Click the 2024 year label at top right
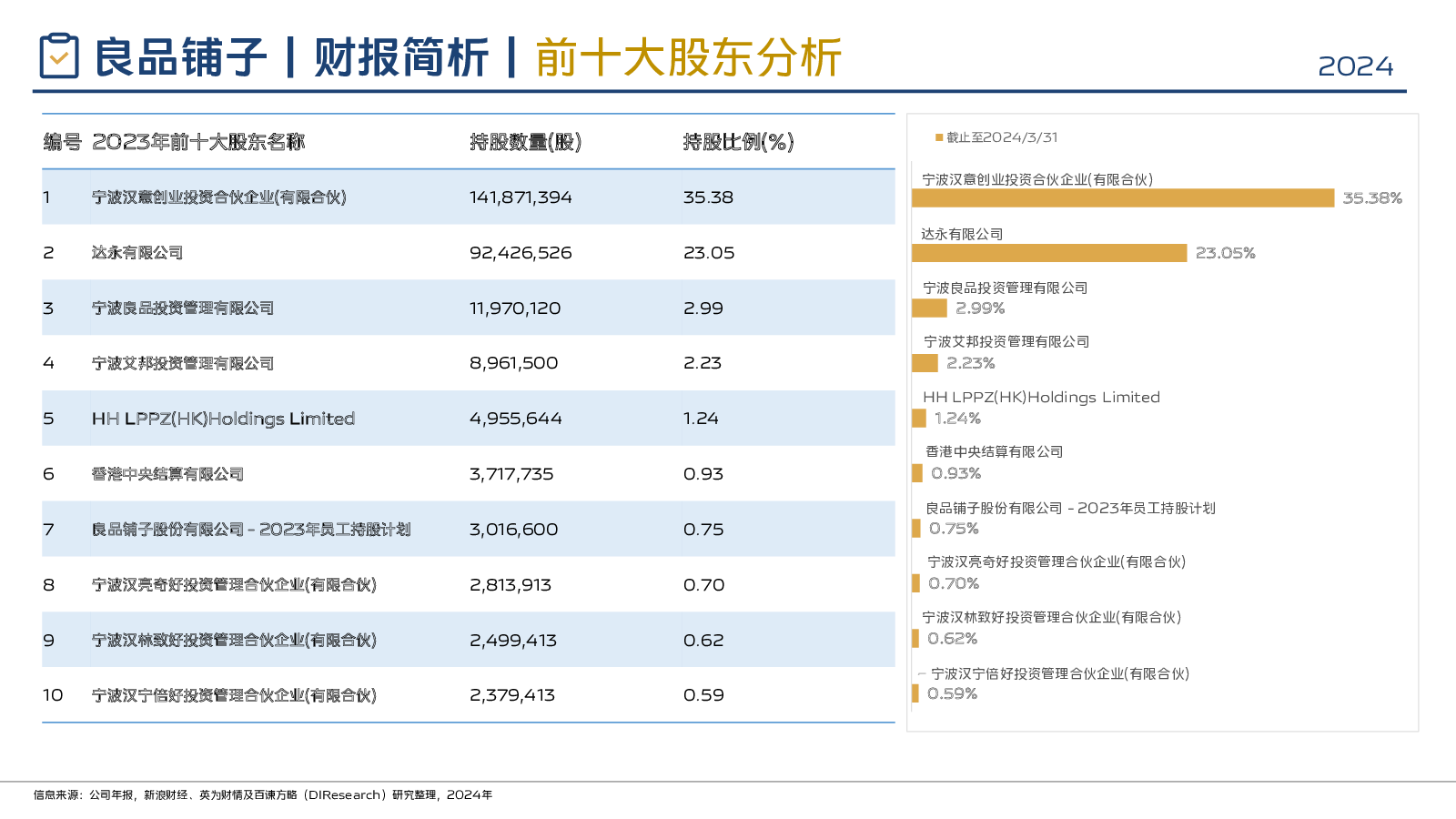Image resolution: width=1456 pixels, height=819 pixels. click(x=1355, y=66)
